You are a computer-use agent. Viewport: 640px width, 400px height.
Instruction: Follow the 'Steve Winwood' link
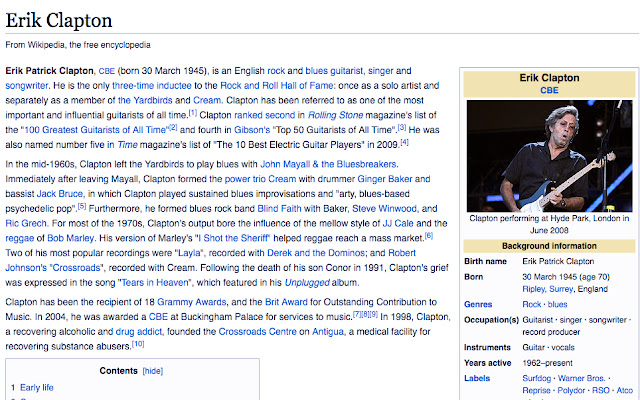[384, 209]
